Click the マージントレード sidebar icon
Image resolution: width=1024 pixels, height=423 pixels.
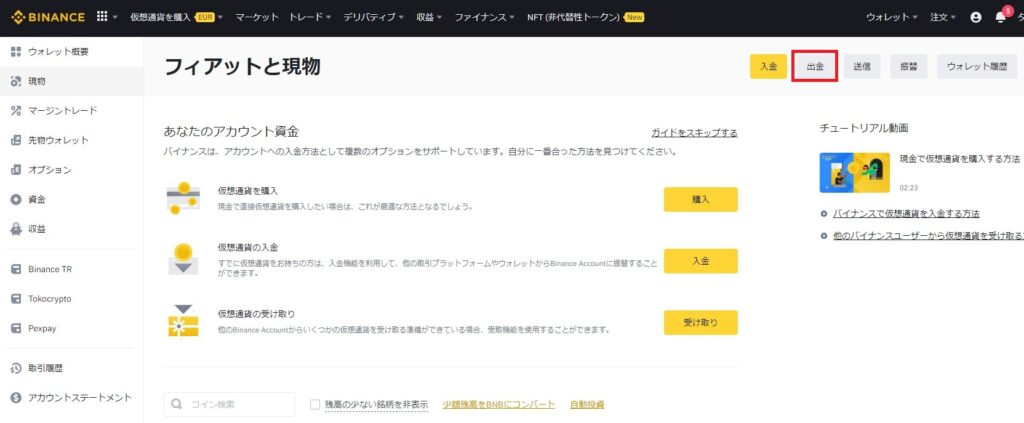[x=16, y=111]
